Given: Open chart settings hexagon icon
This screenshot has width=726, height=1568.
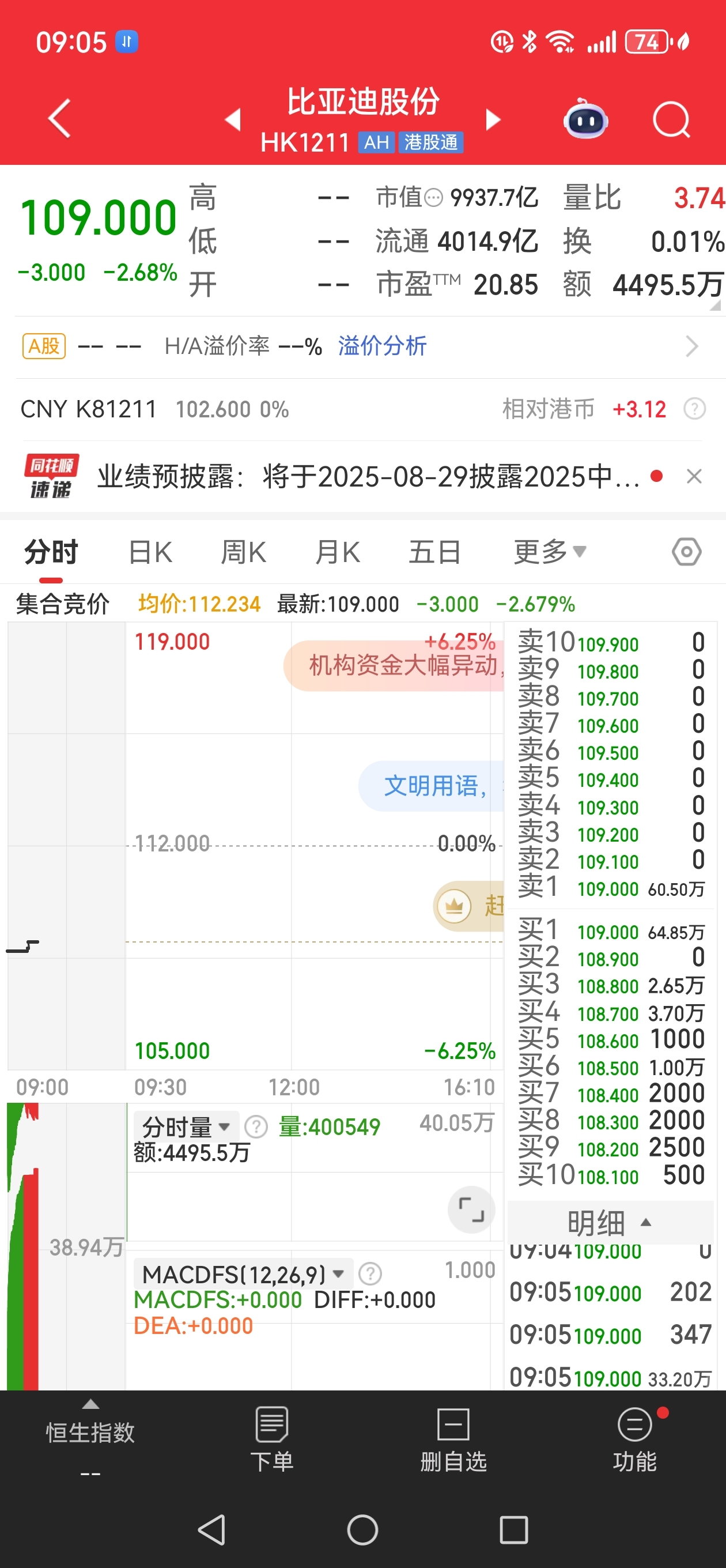Looking at the screenshot, I should (x=686, y=552).
